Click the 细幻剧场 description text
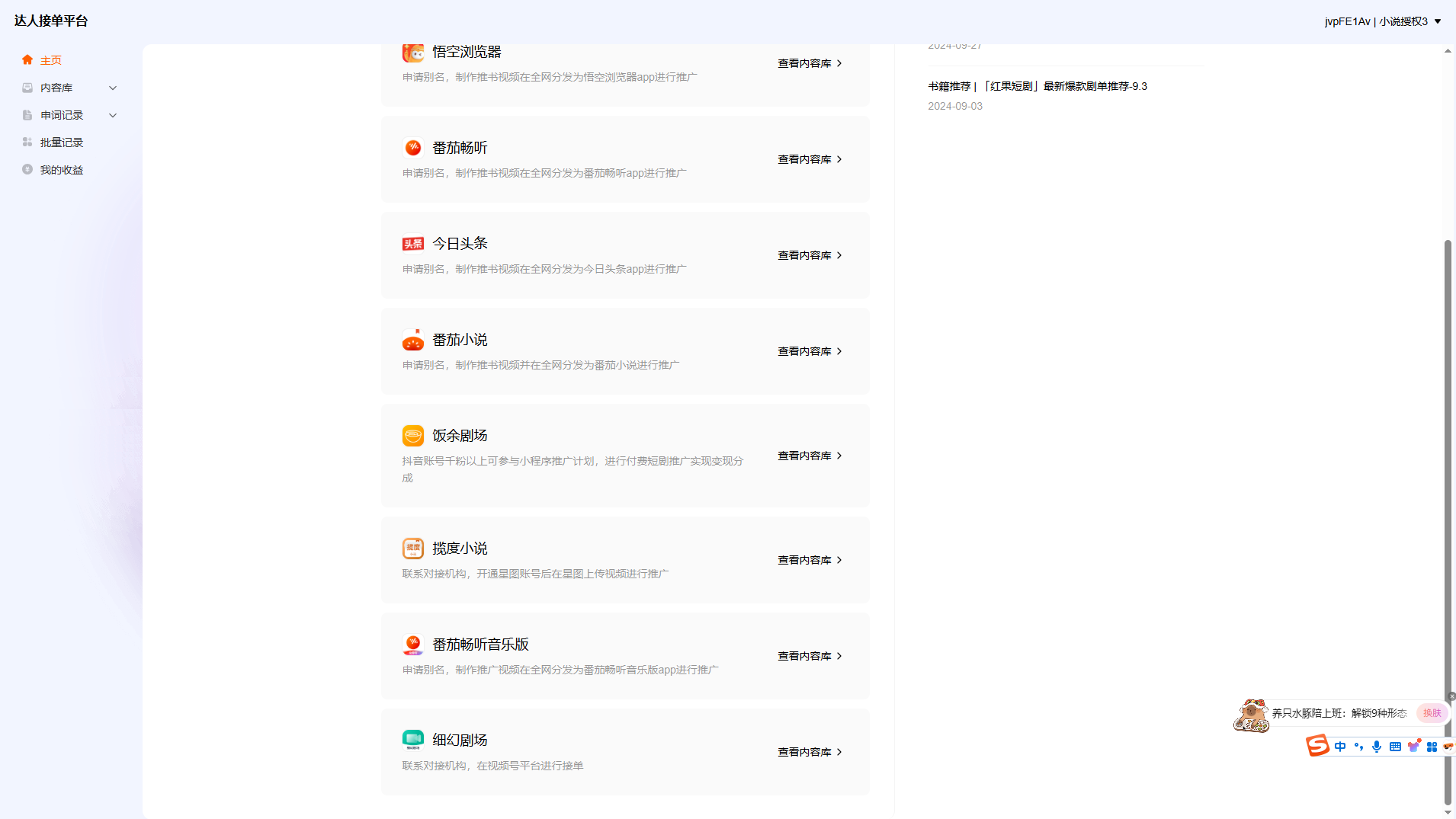This screenshot has height=819, width=1456. (x=492, y=766)
